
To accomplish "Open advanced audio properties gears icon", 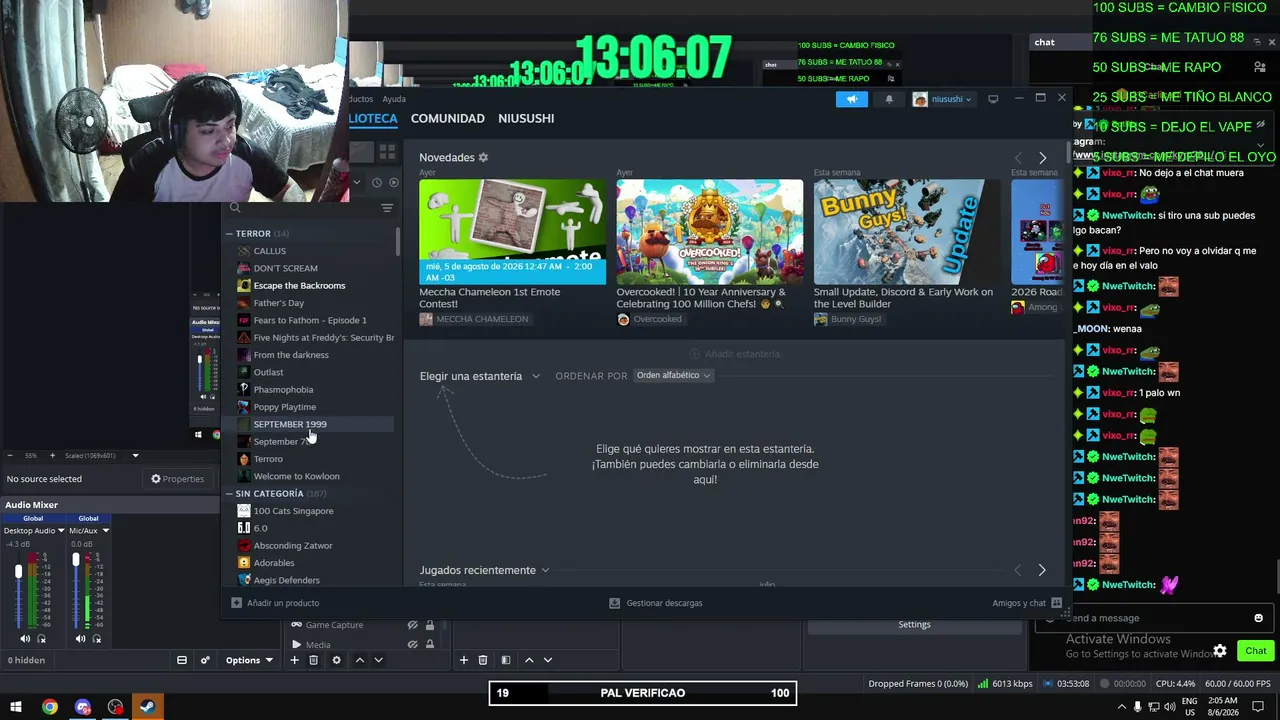I will coord(205,660).
